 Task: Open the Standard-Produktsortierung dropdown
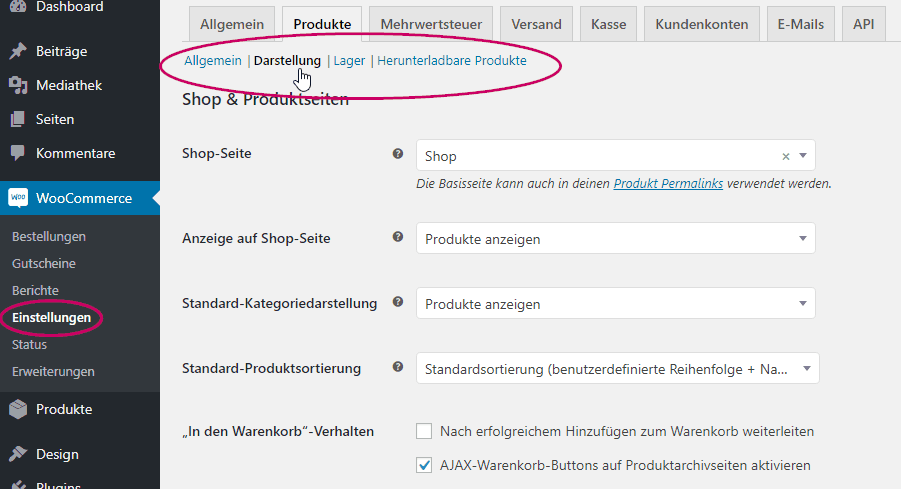coord(618,368)
